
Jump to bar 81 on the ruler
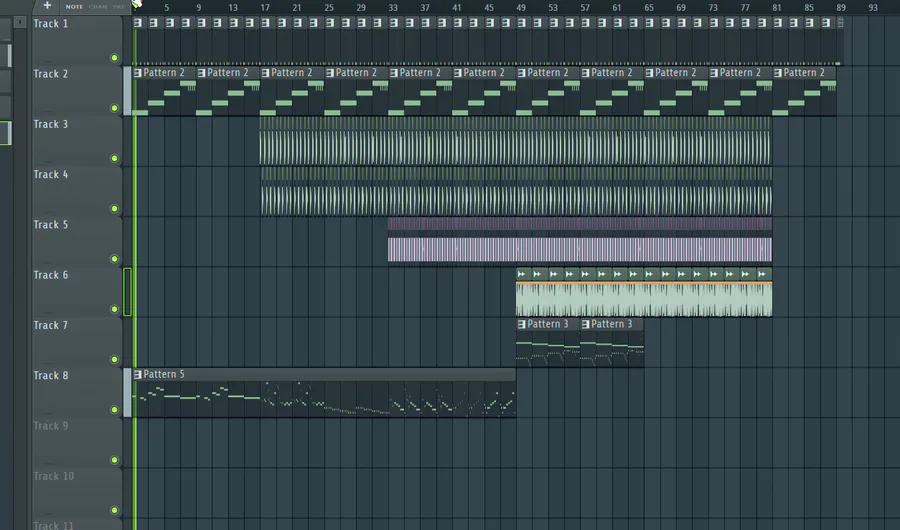pos(777,7)
